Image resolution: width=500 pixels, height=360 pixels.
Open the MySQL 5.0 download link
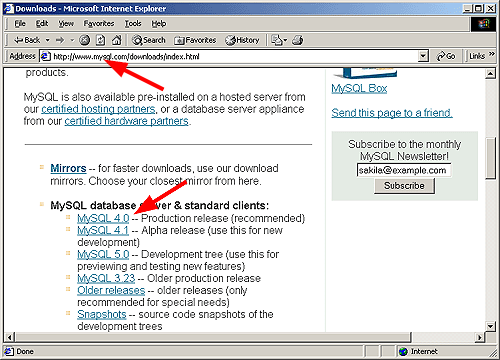(103, 254)
